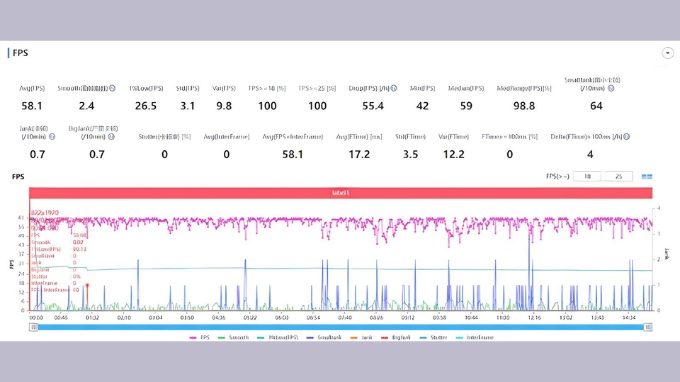Click the blue time range bar
The width and height of the screenshot is (680, 382).
pos(341,327)
